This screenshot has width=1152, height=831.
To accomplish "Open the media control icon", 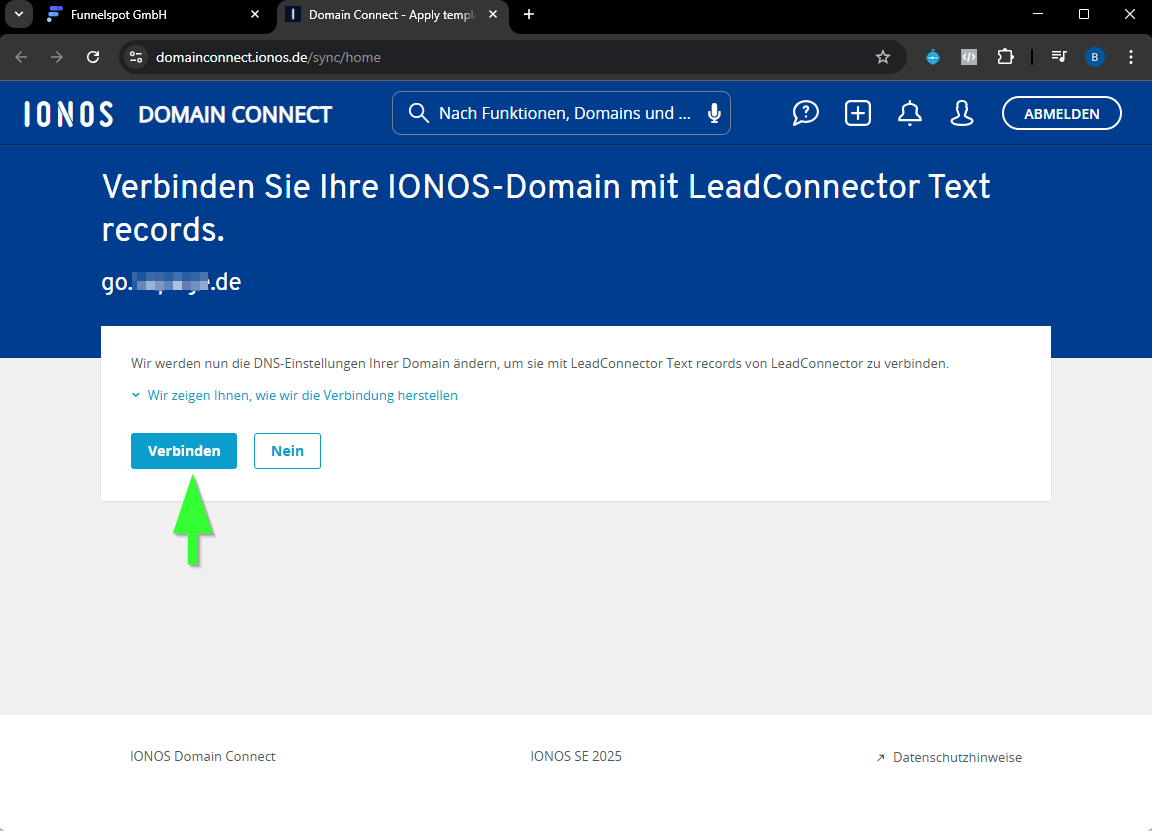I will (1059, 57).
